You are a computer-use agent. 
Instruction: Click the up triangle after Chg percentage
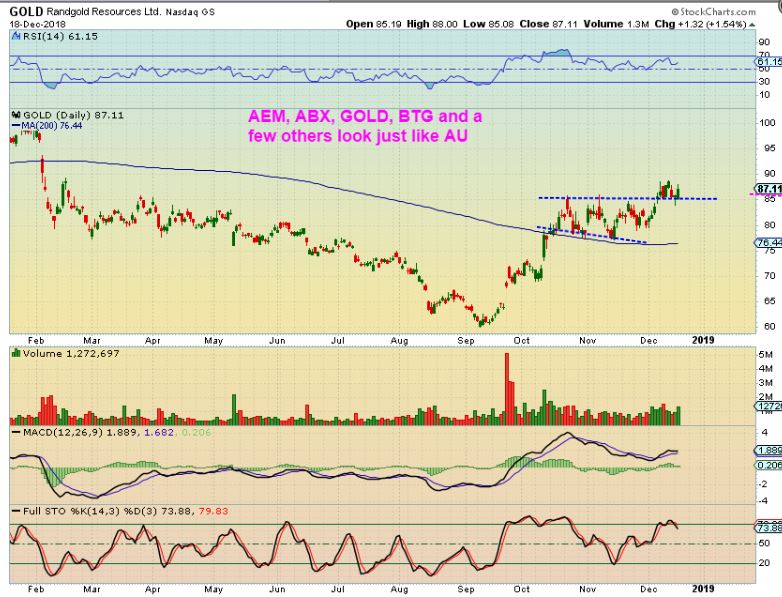752,24
